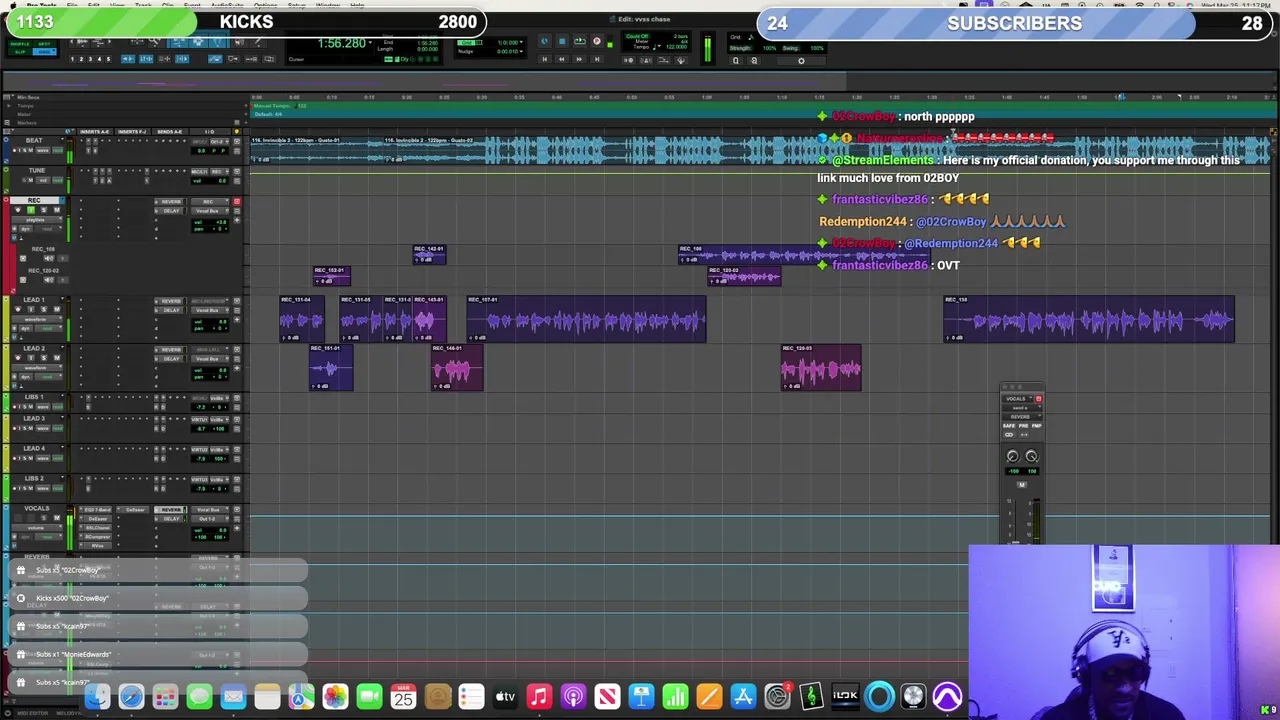Solo the LEAD 1 track

44,309
